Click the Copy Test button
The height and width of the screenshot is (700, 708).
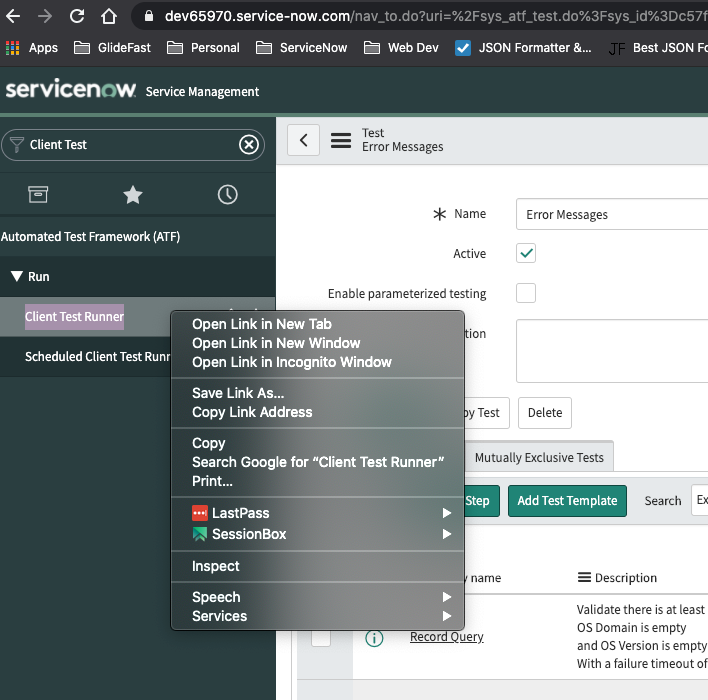486,412
